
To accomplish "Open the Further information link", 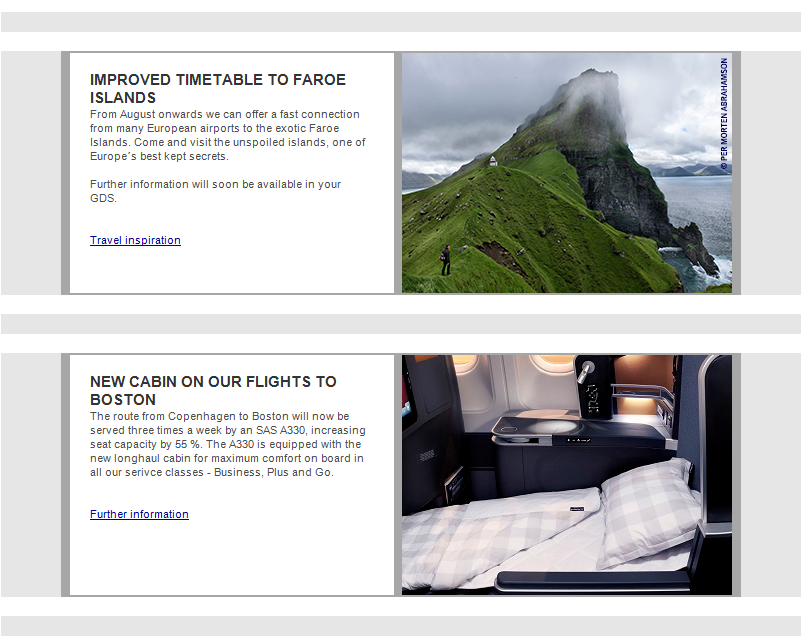I will (139, 514).
